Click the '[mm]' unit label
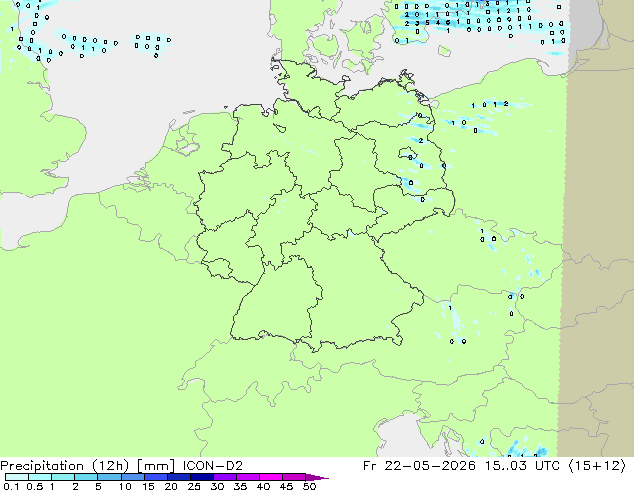 click(156, 466)
